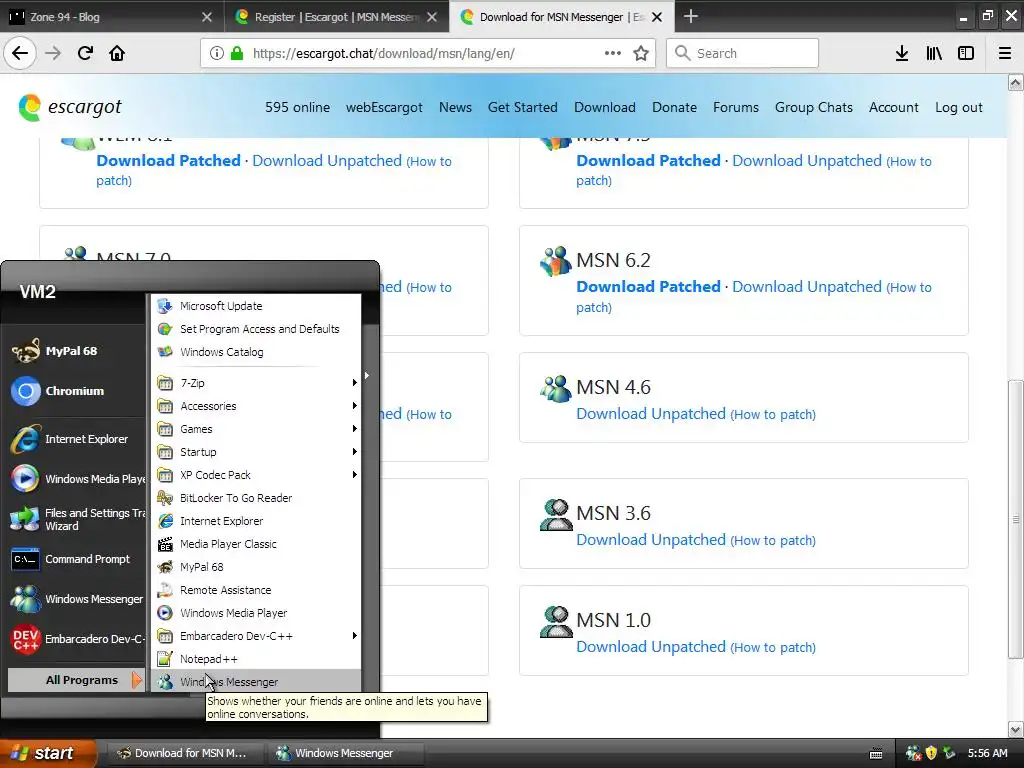The width and height of the screenshot is (1024, 768).
Task: Expand Embarcadero Dev-C++ folder in programs list
Action: click(256, 636)
